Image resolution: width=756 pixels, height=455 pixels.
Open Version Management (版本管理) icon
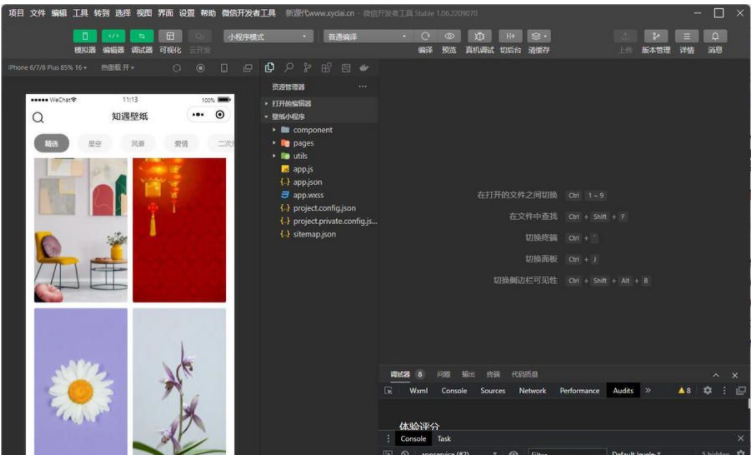coord(656,36)
